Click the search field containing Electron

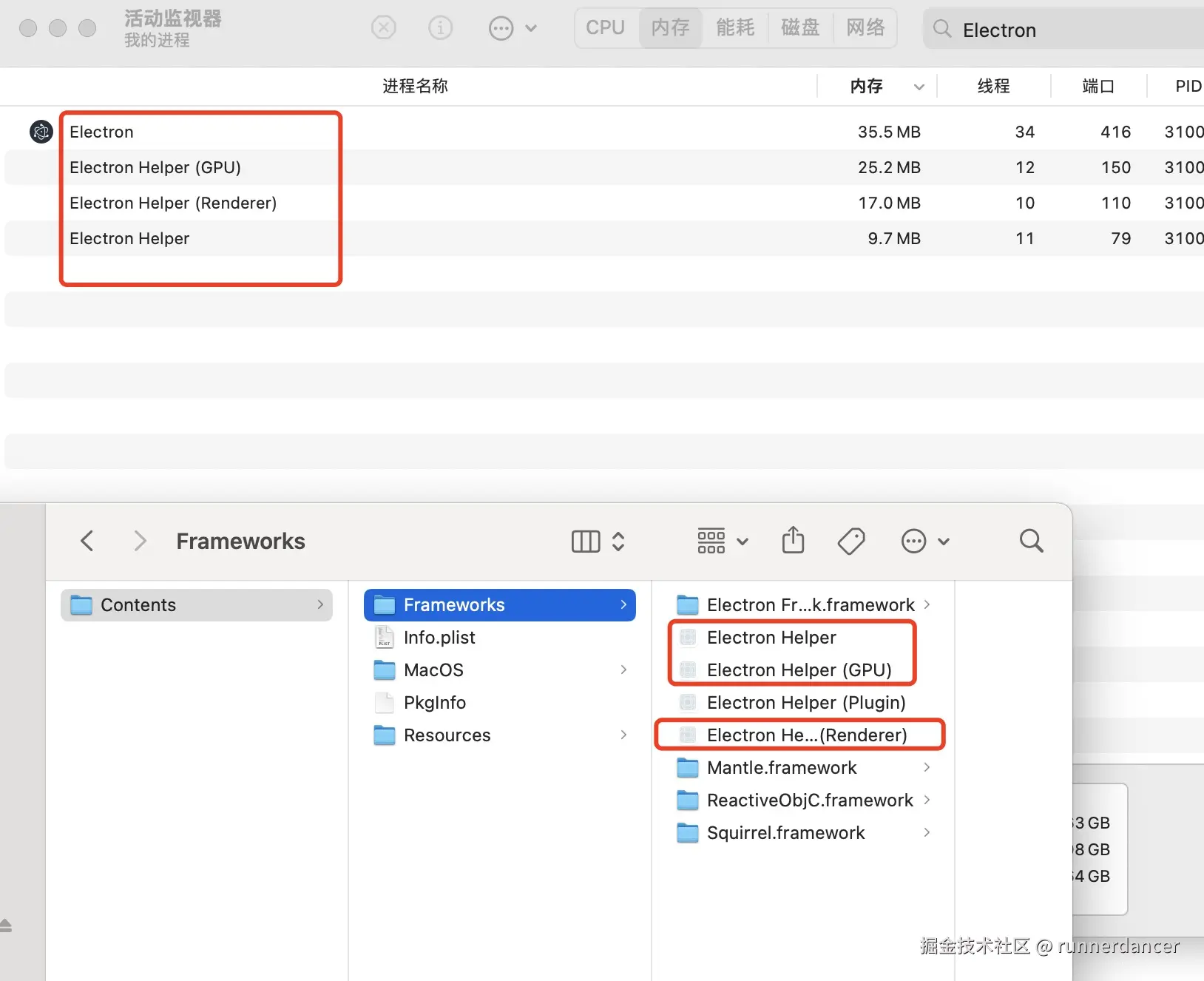tap(1063, 30)
